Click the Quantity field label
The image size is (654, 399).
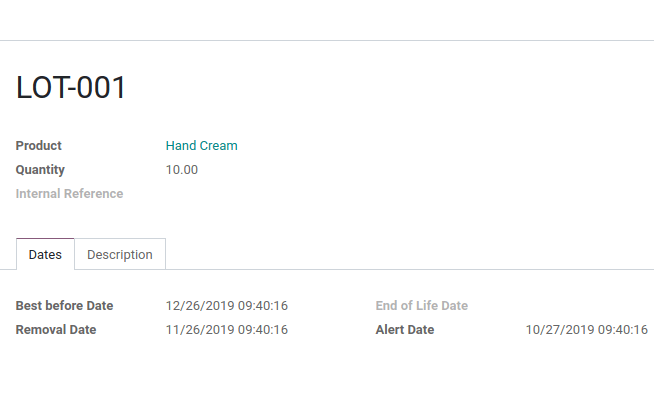[40, 170]
